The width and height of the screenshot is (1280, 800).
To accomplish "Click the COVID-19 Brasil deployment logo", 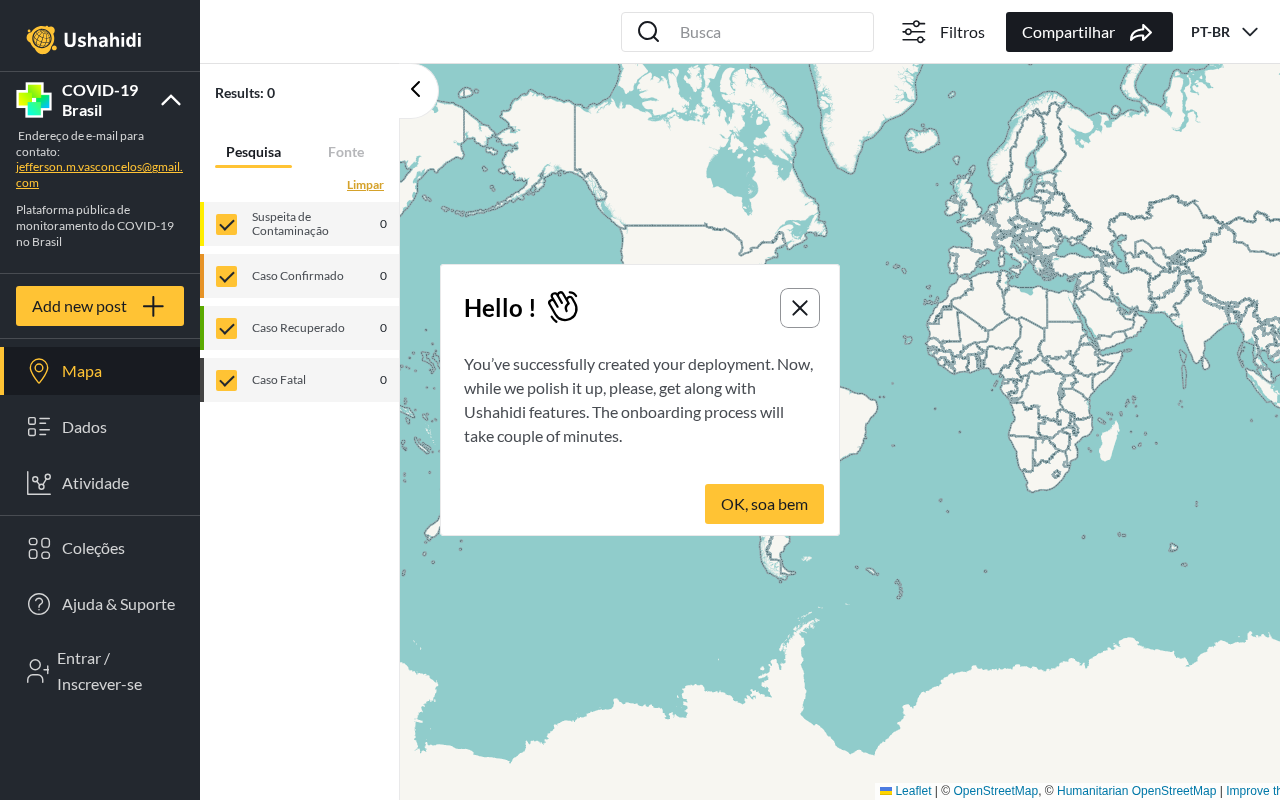I will point(34,100).
